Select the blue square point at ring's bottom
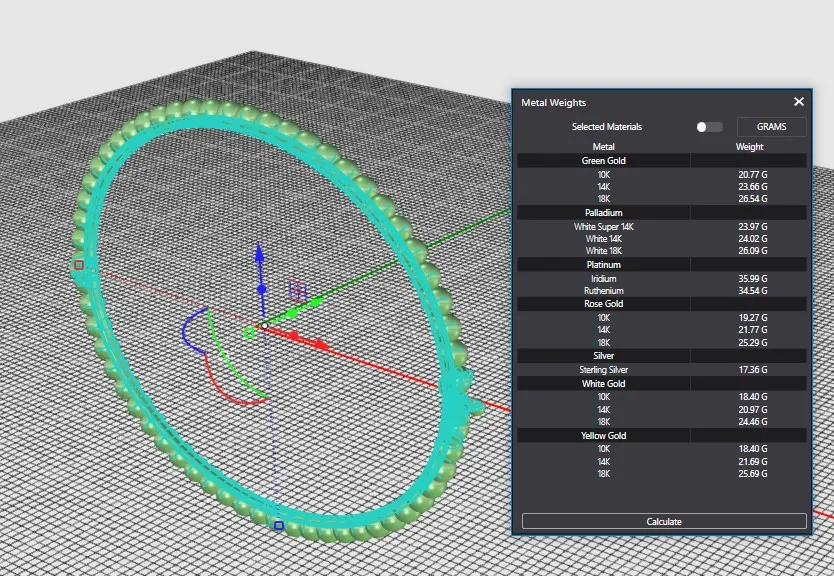Viewport: 834px width, 576px height. click(279, 525)
